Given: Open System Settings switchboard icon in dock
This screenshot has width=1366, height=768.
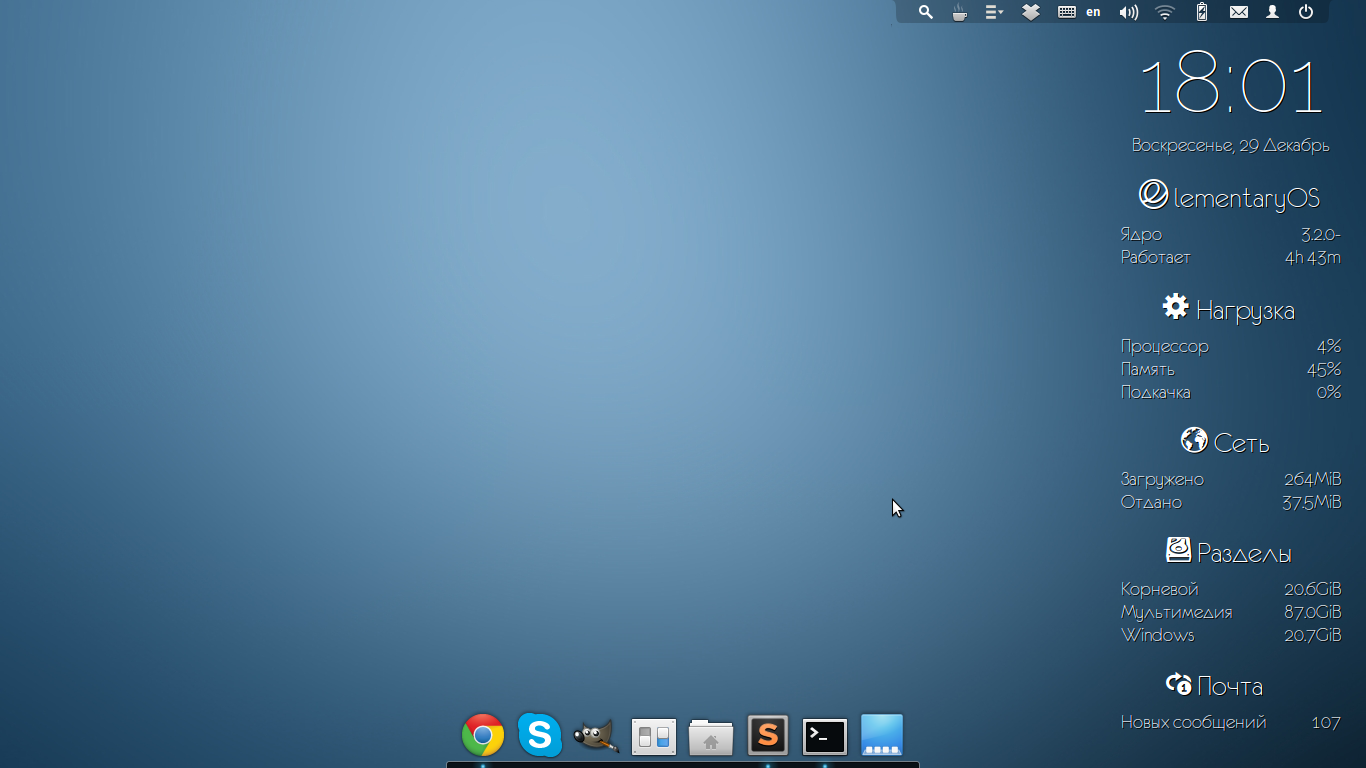Looking at the screenshot, I should pos(654,737).
